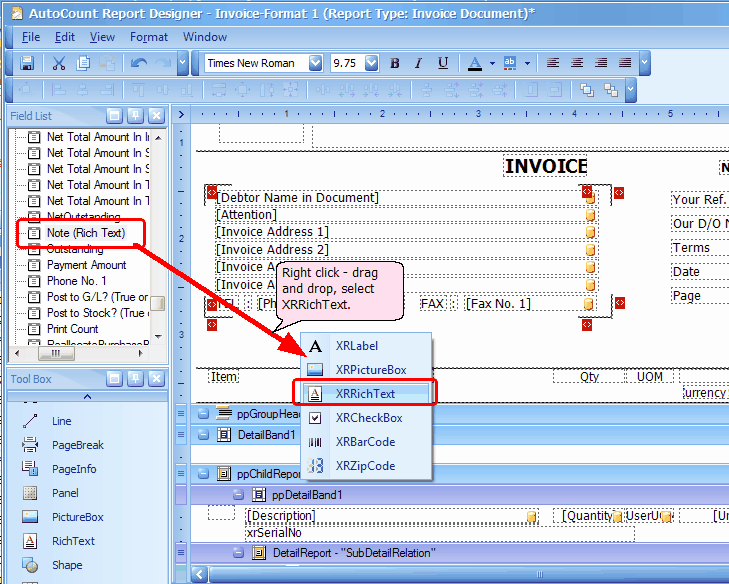Screen dimensions: 729x584
Task: Toggle Bold formatting
Action: click(x=395, y=63)
